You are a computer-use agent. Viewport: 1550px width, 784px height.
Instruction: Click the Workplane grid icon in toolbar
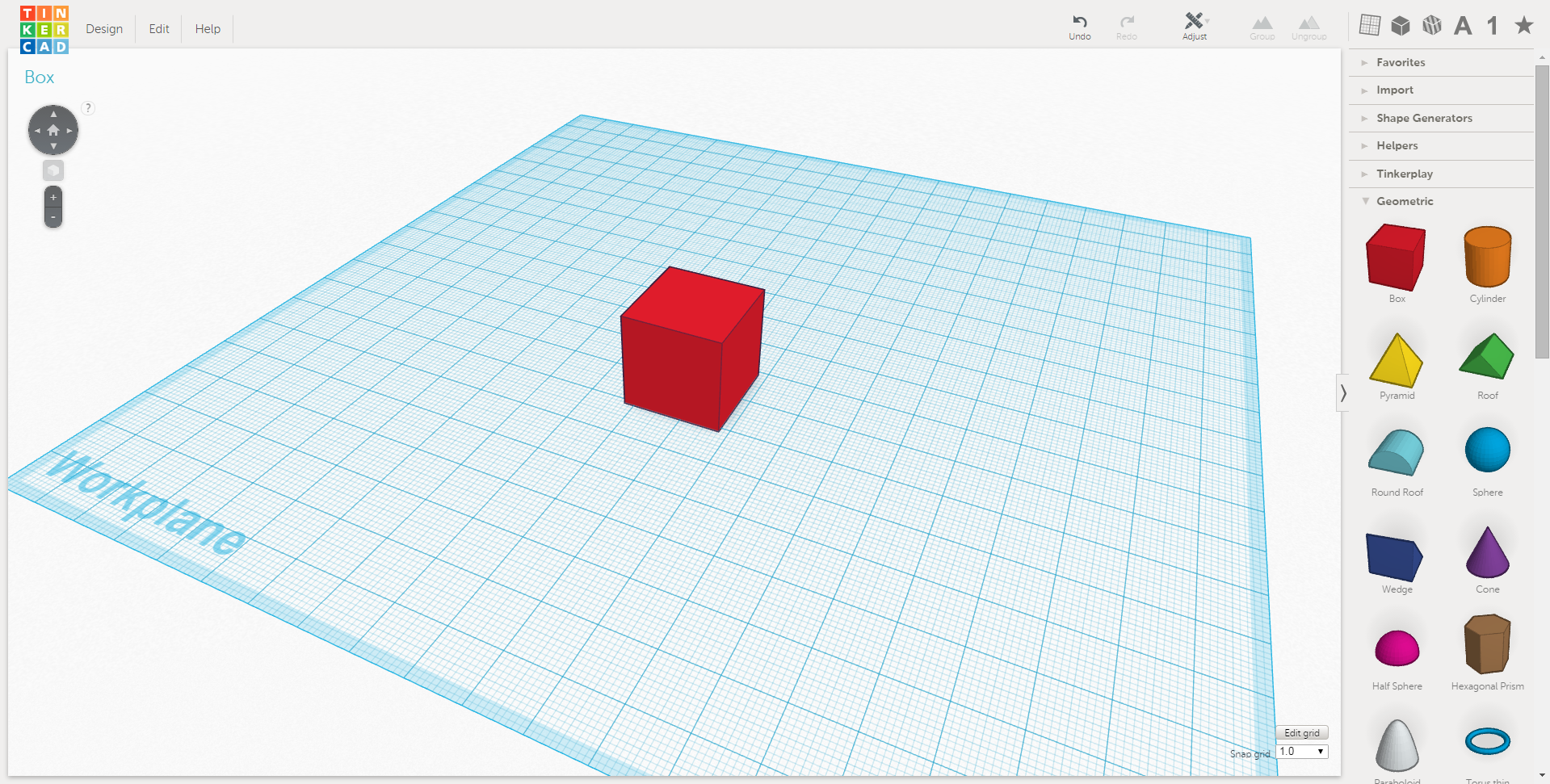pos(1370,25)
